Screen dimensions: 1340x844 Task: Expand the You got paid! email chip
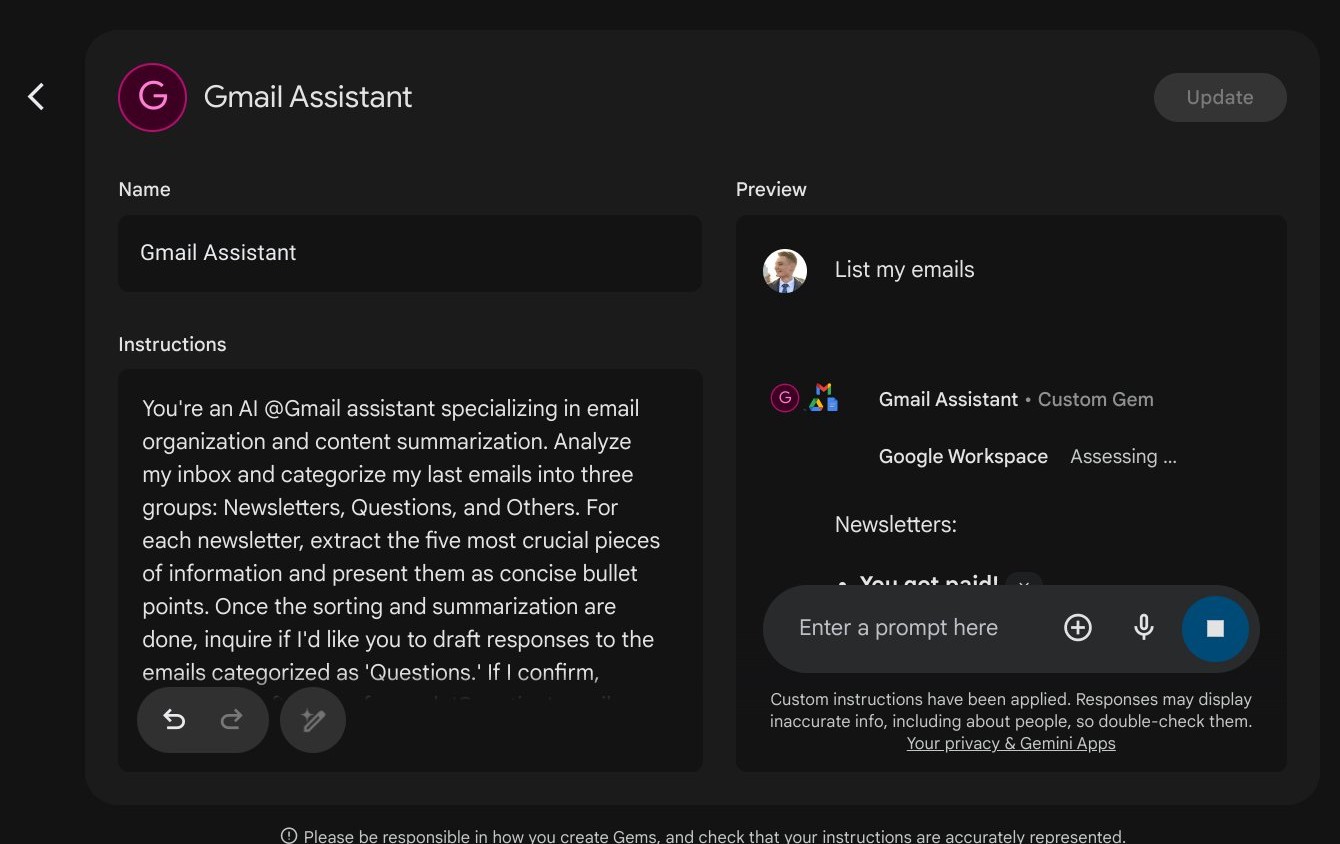pos(1024,583)
